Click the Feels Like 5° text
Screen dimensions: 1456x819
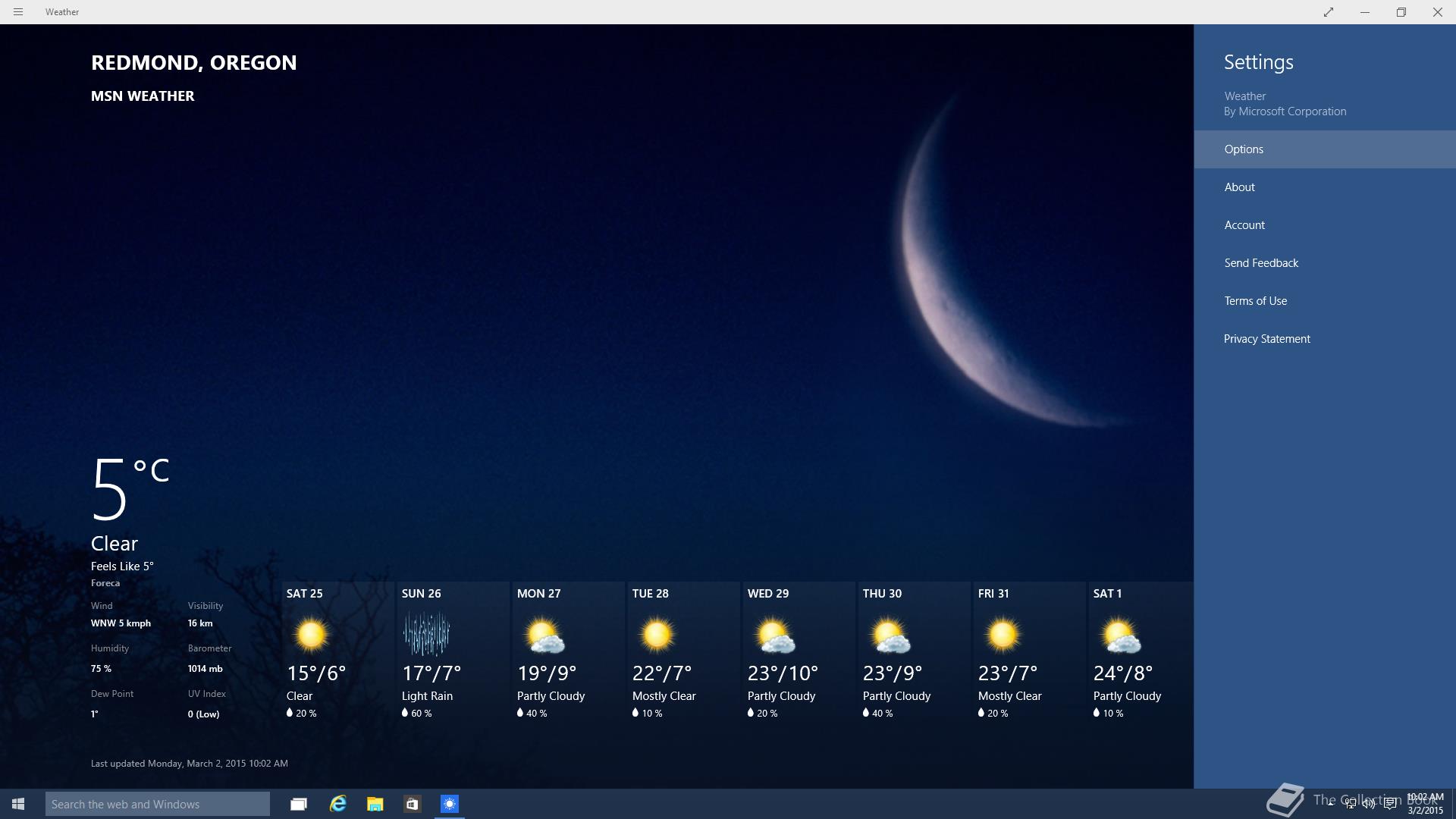click(122, 566)
